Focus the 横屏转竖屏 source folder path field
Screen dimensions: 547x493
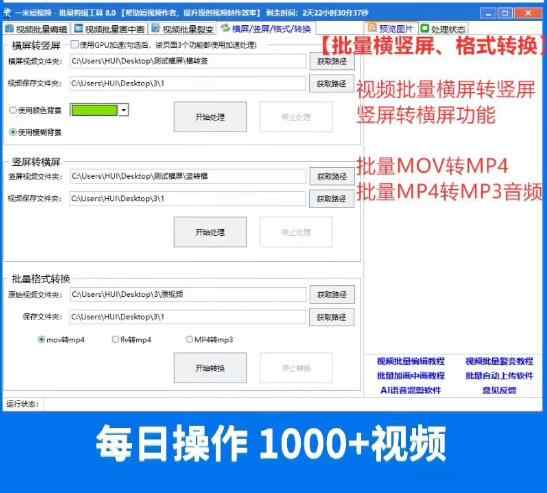tap(188, 61)
